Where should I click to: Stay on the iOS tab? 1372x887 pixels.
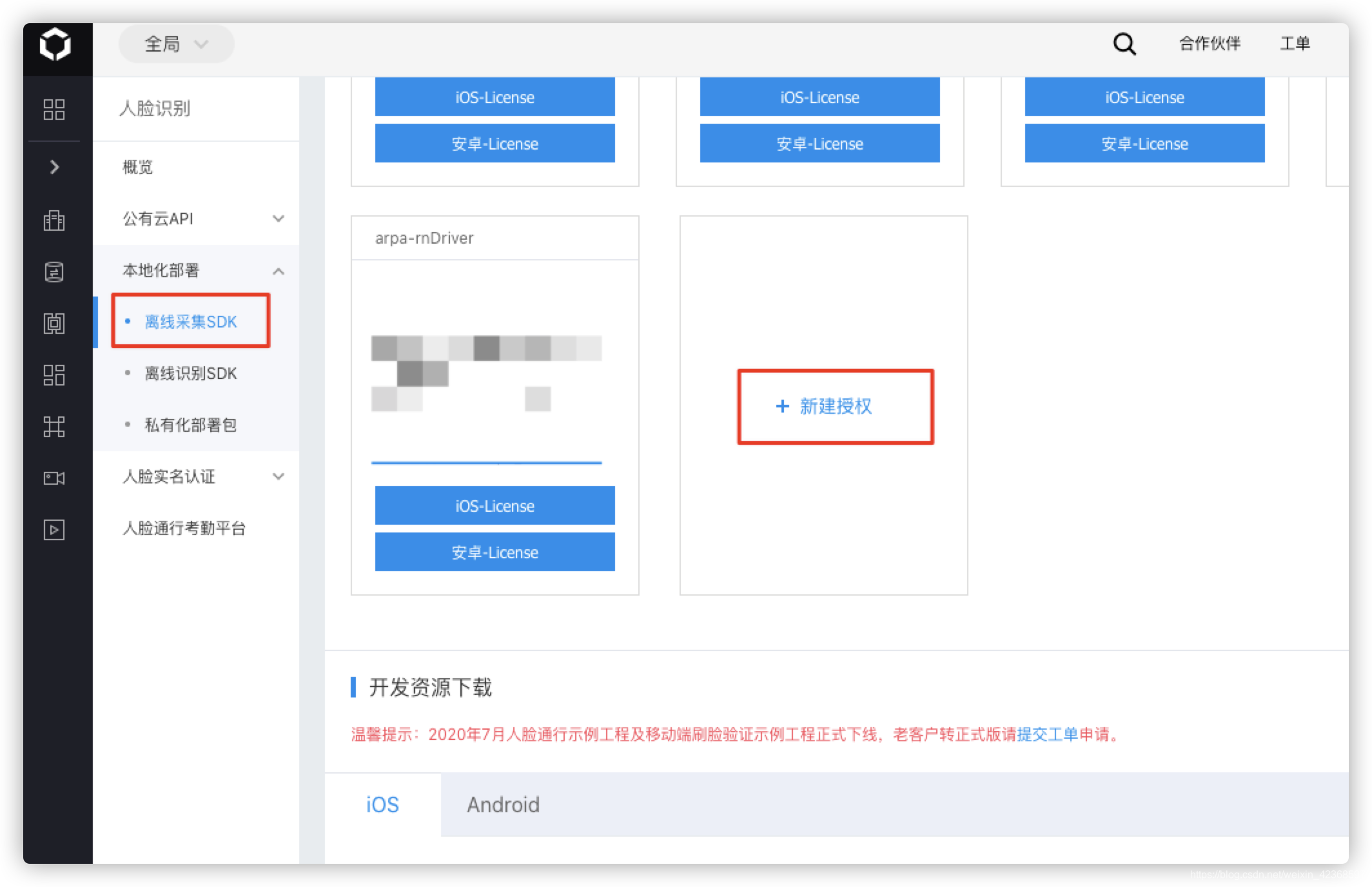coord(382,804)
